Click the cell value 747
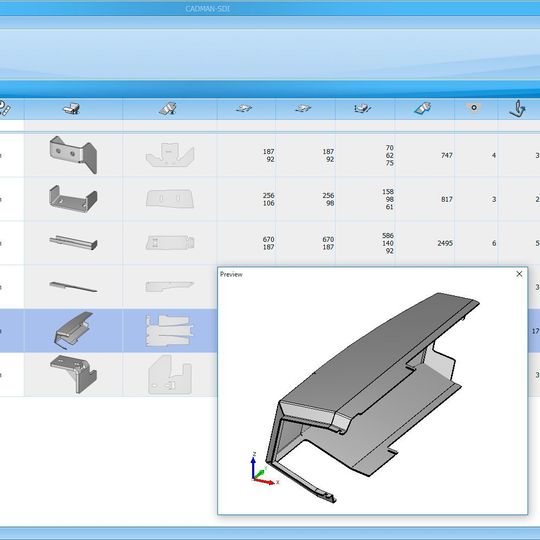This screenshot has height=540, width=540. 447,155
